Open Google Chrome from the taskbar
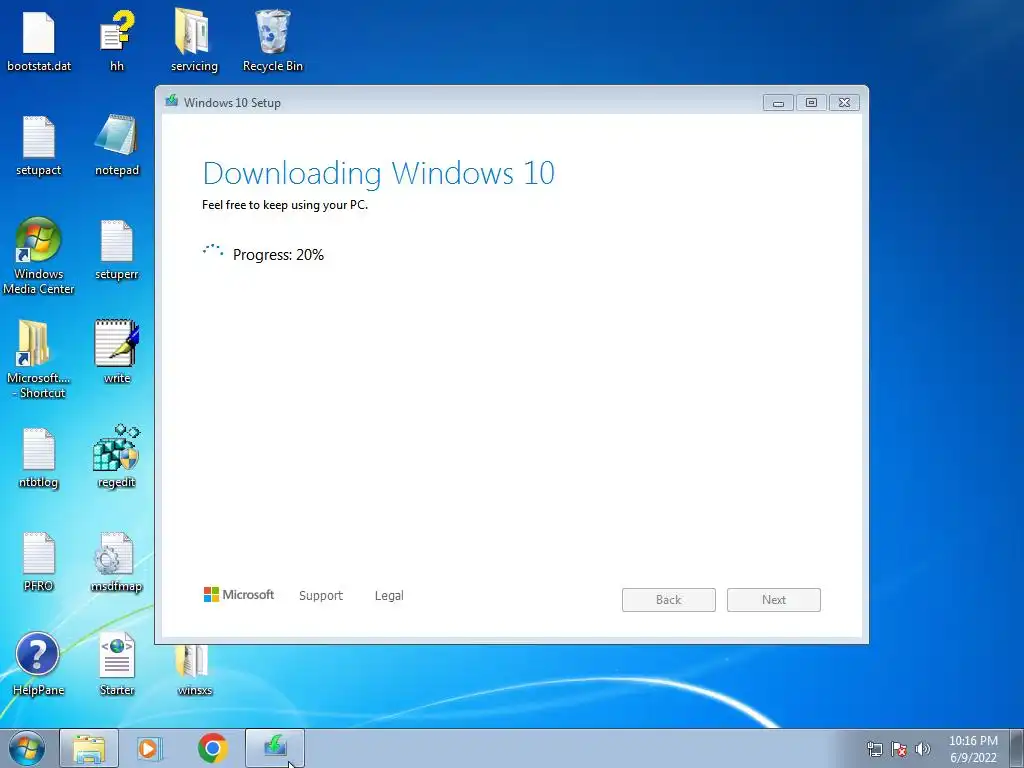The width and height of the screenshot is (1024, 768). point(213,748)
